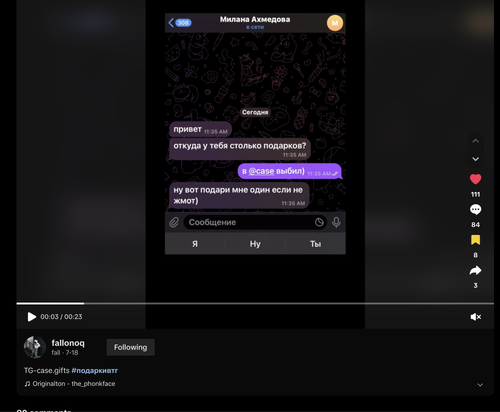500x412 pixels.
Task: Open the Милана Ахмедова chat title
Action: tap(255, 19)
